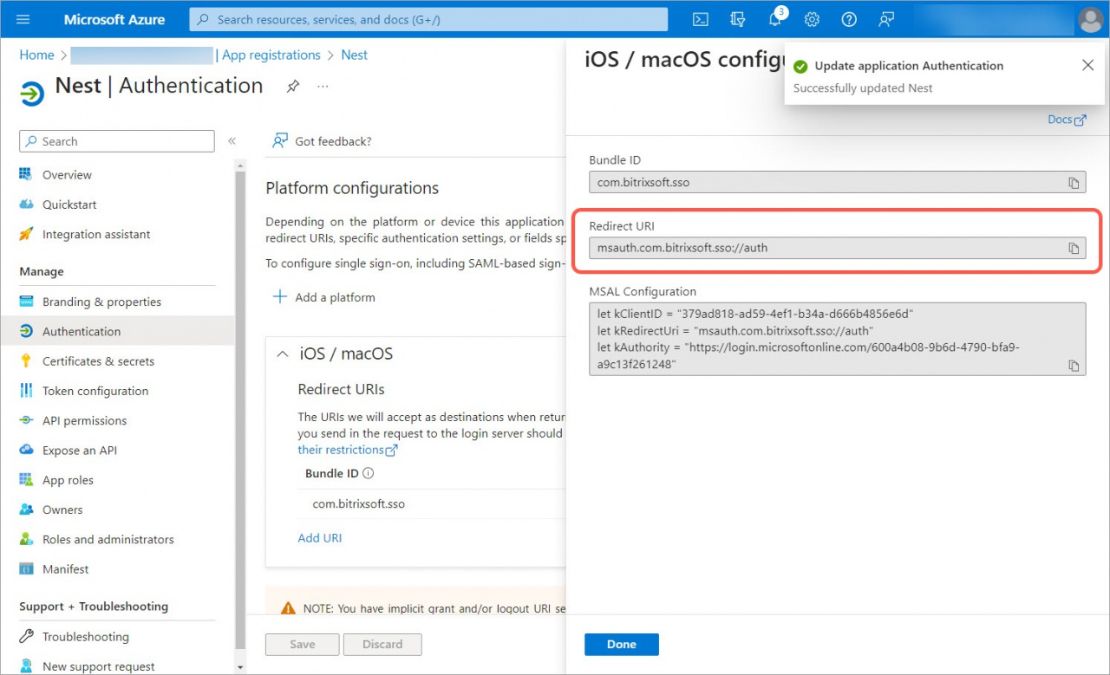
Task: Select Certificates & secrets
Action: pos(98,362)
